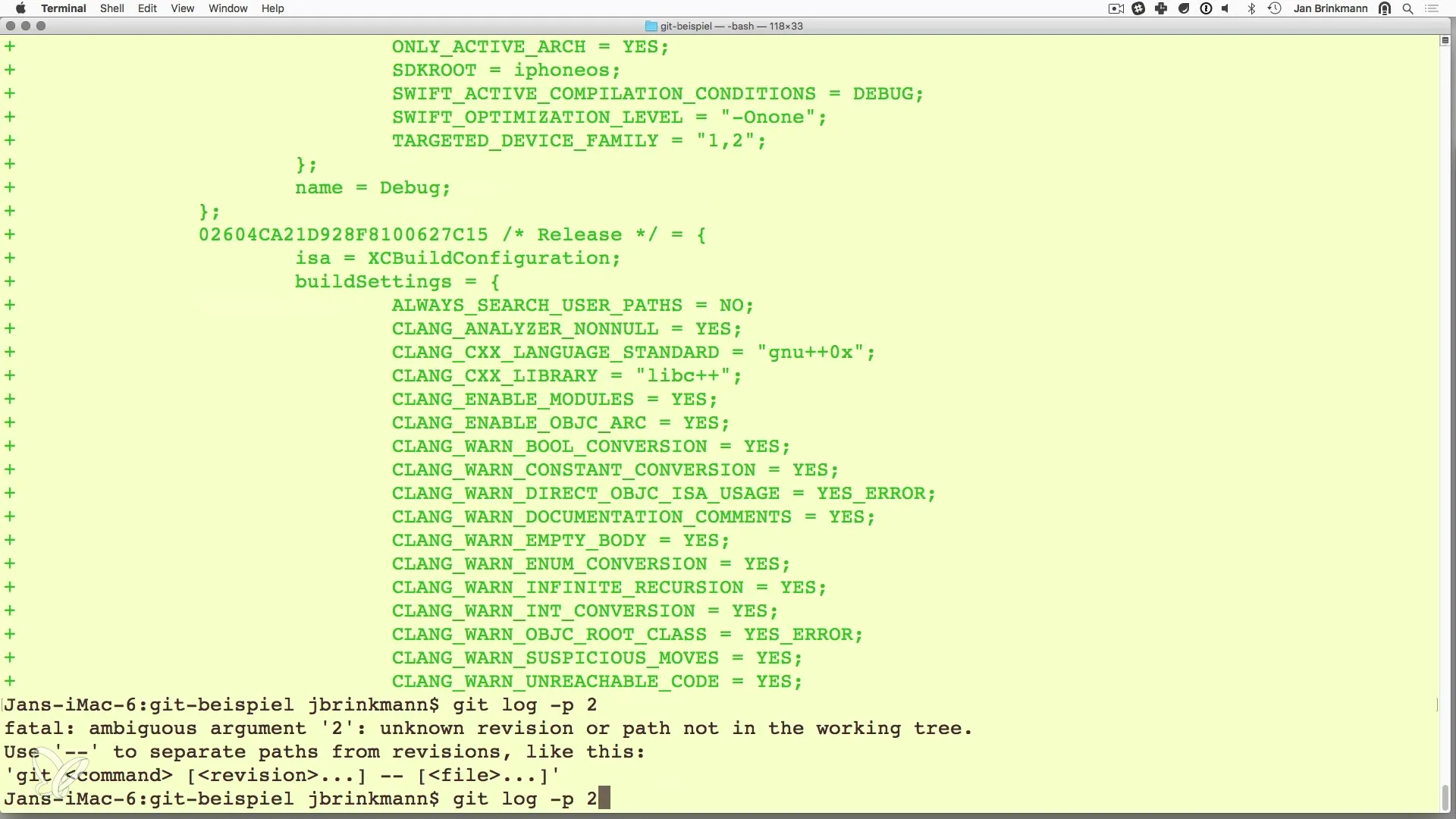Click the screen recording camera icon
This screenshot has width=1456, height=819.
point(1116,8)
